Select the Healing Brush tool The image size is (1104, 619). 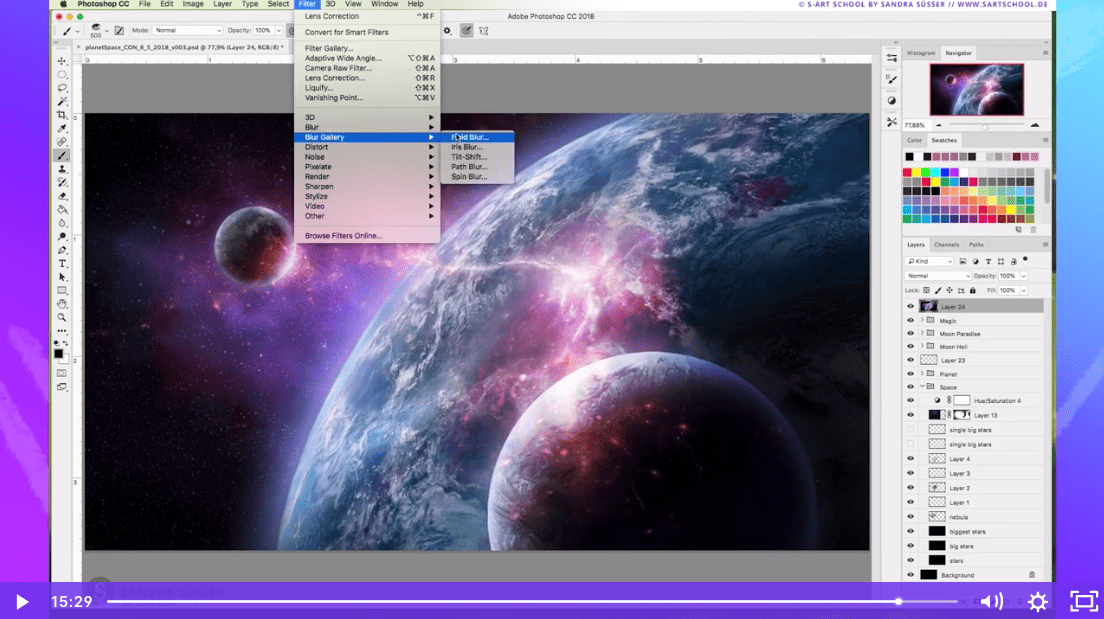[x=62, y=142]
